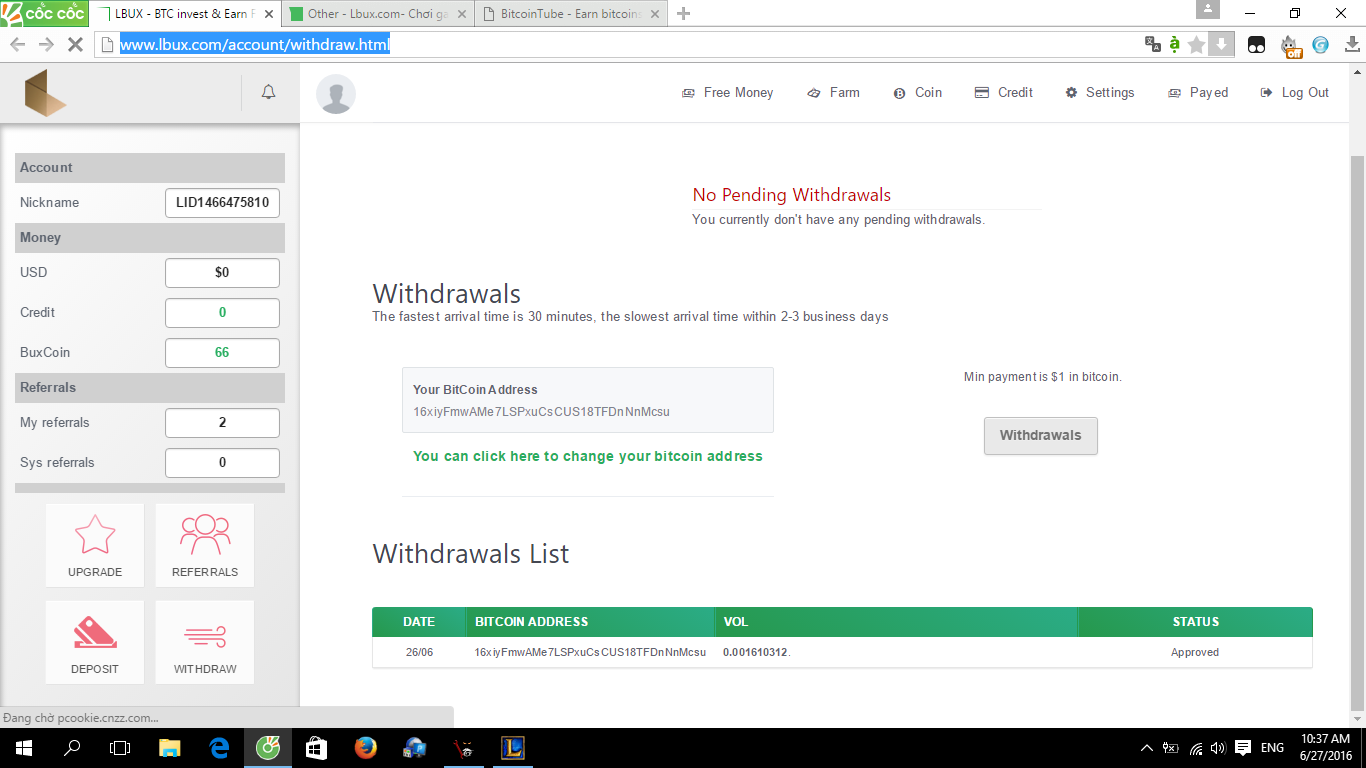This screenshot has width=1366, height=768.
Task: Close the Other - Lbux.com tab
Action: (461, 14)
